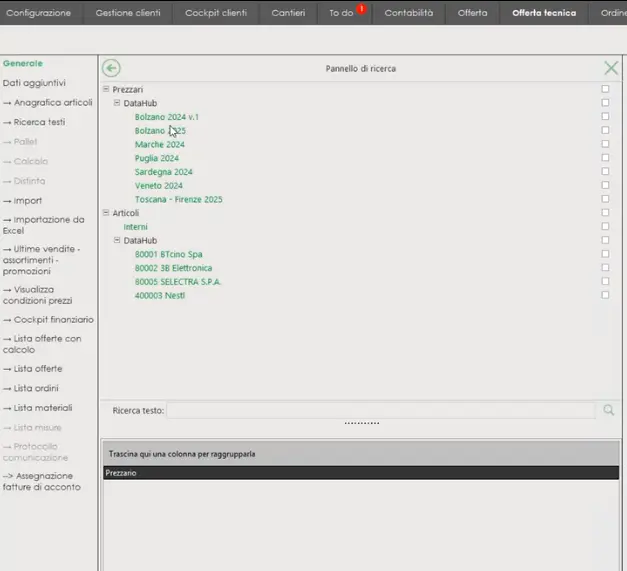The width and height of the screenshot is (627, 571).
Task: Select the 80001 BTcino Spa article
Action: pos(168,254)
